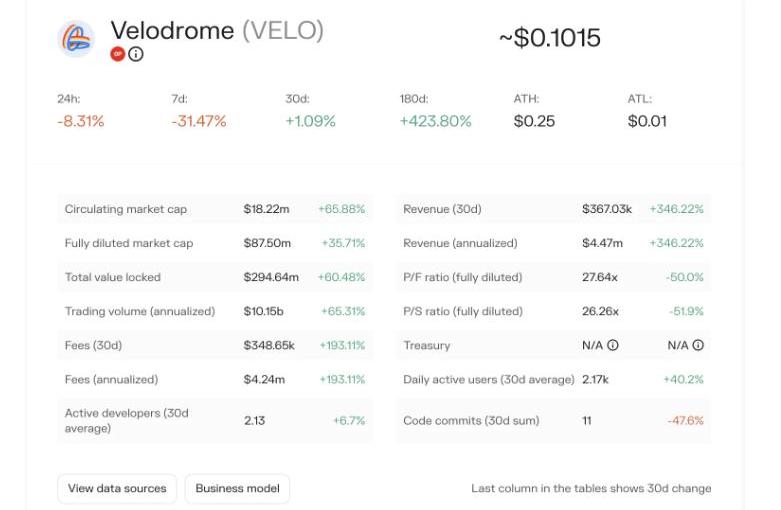Select the 24h change value -8.31%
This screenshot has width=781, height=510.
[81, 121]
